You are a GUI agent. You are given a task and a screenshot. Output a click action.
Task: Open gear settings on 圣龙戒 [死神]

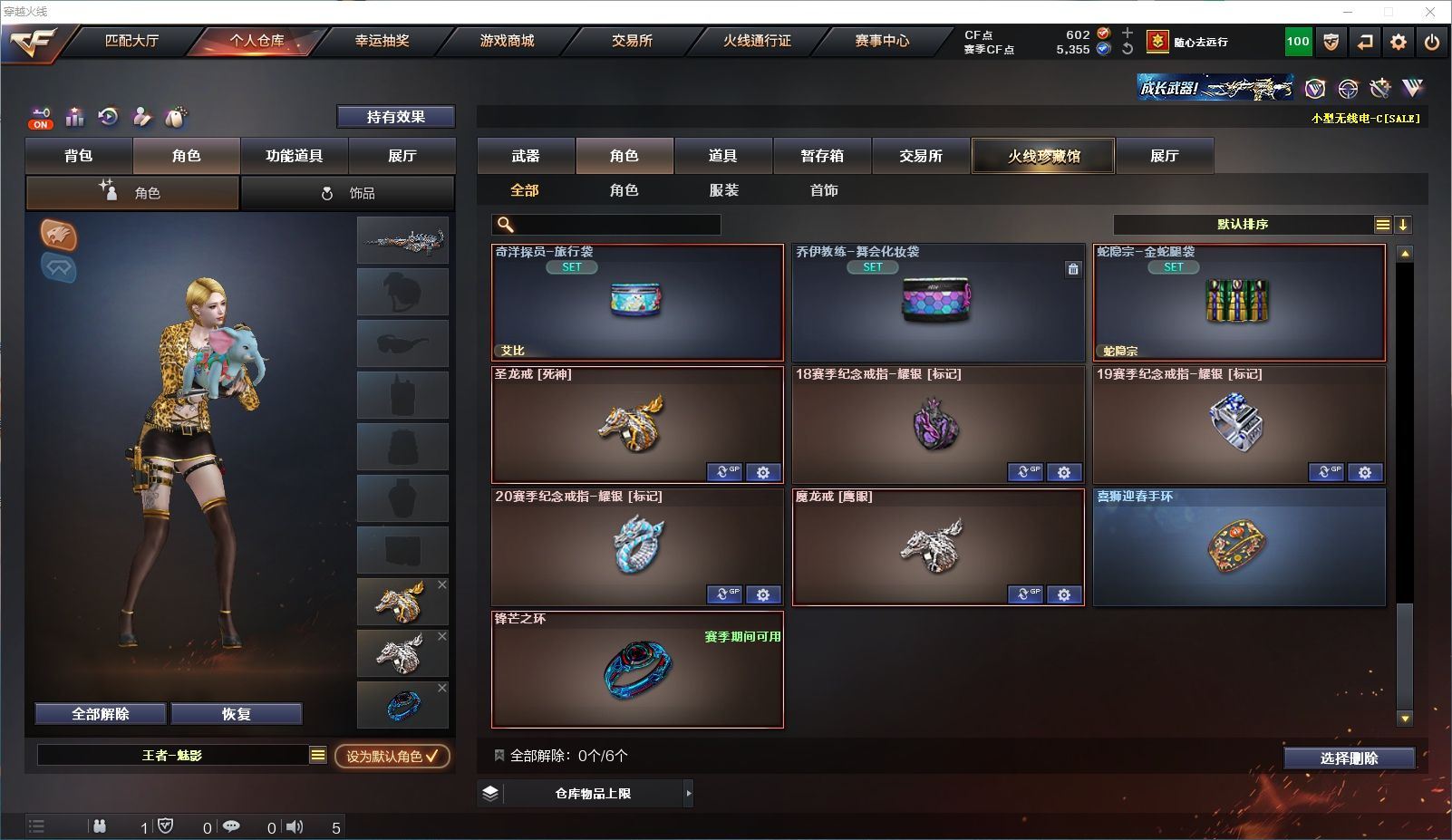(x=763, y=472)
